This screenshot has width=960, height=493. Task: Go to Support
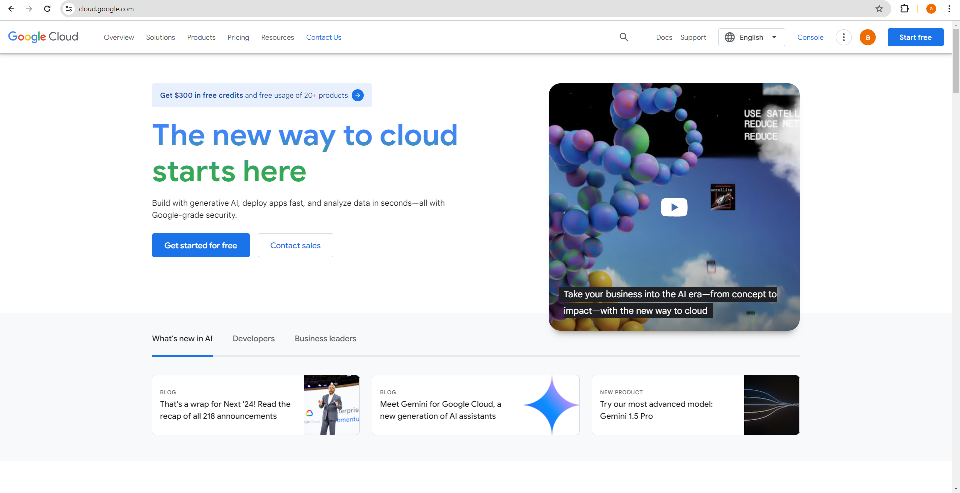point(693,37)
